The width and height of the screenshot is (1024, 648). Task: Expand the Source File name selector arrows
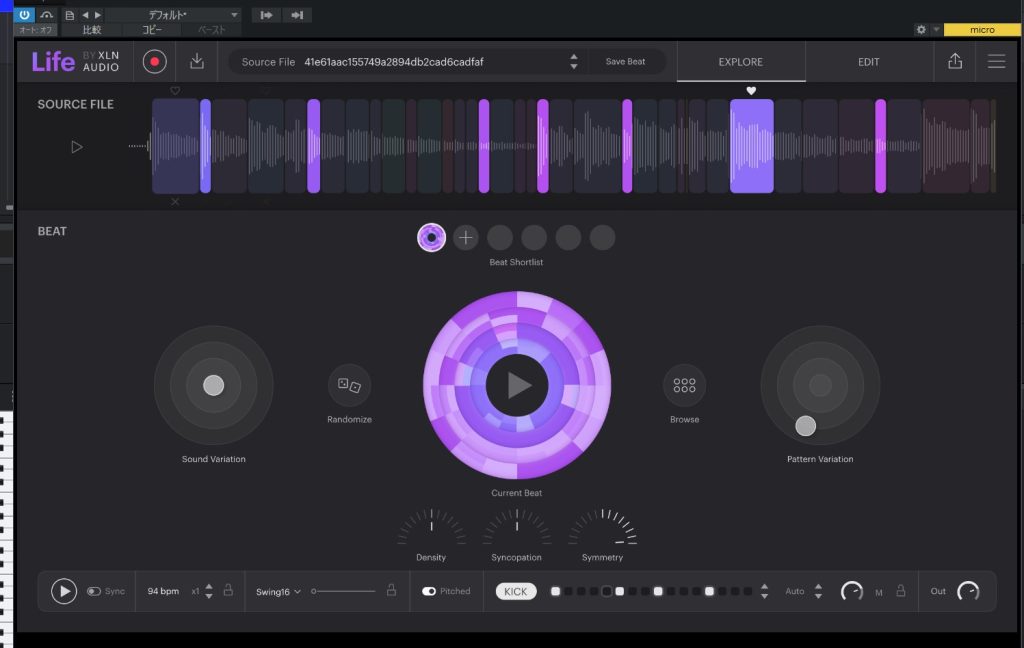point(573,62)
